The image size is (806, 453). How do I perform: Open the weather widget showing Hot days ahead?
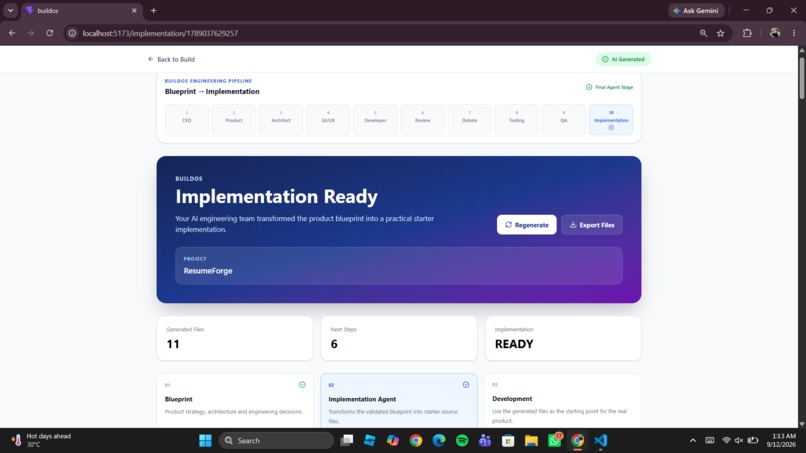42,440
